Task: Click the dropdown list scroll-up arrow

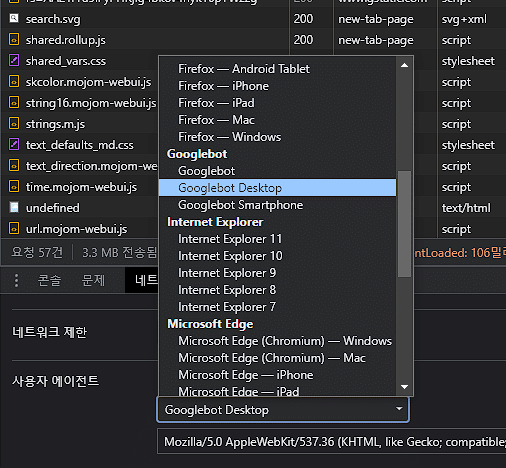Action: tap(405, 65)
